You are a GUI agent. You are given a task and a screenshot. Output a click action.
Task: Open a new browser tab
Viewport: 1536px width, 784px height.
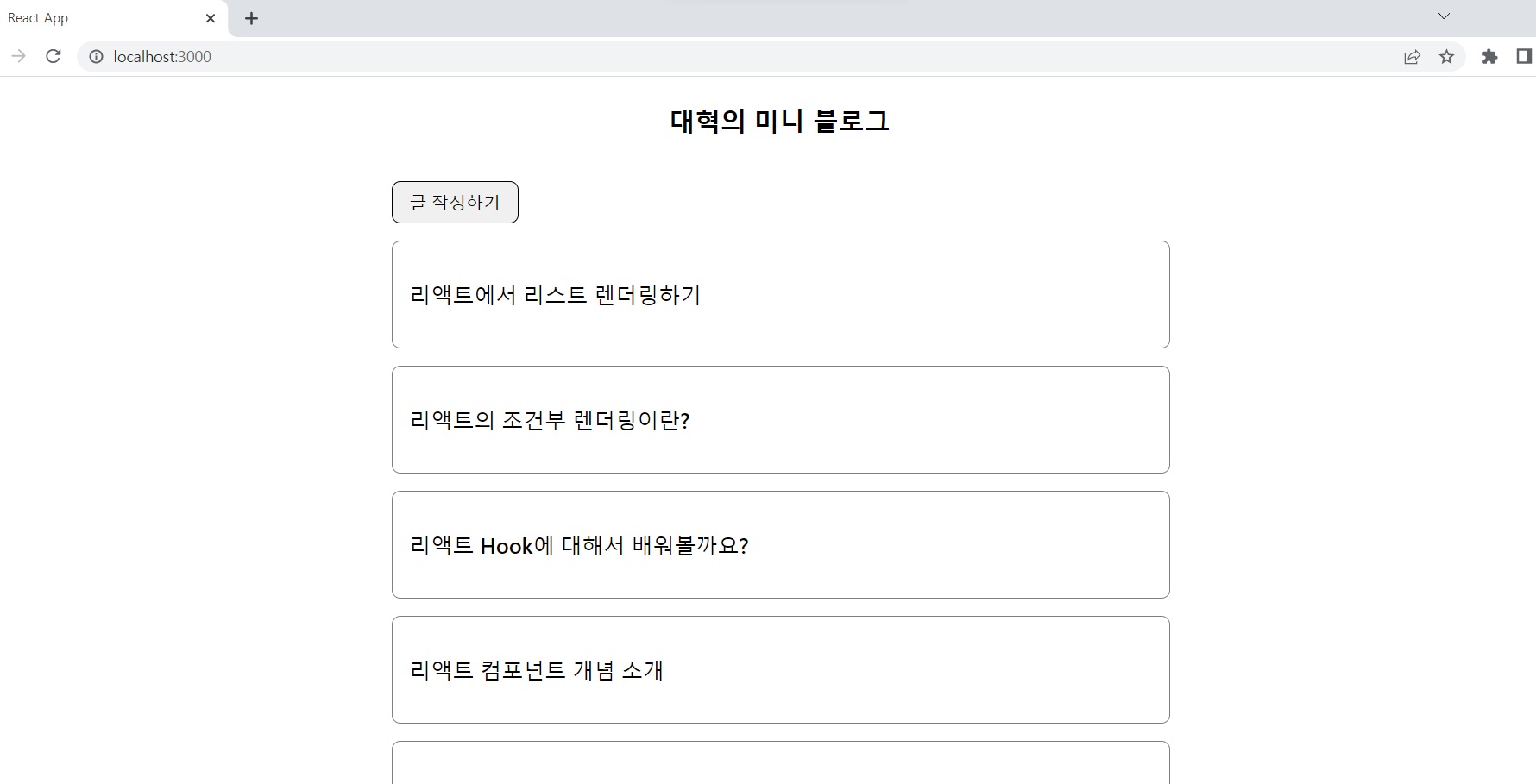point(251,18)
